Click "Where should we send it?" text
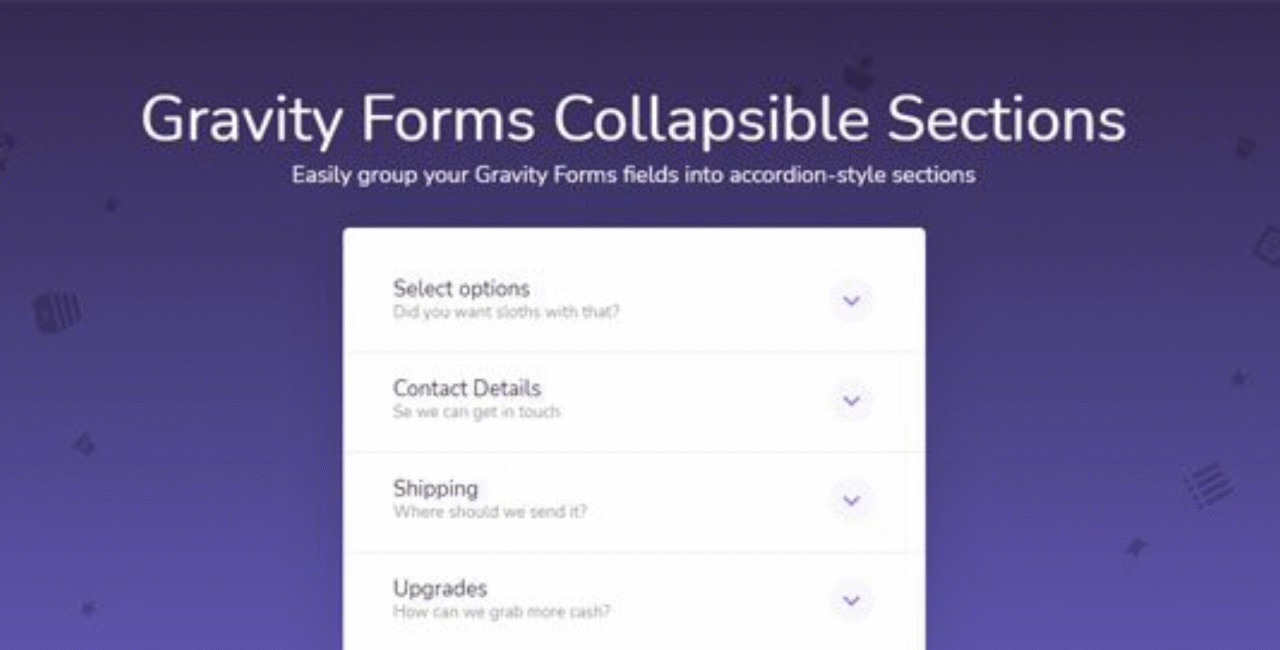The image size is (1280, 650). click(489, 512)
